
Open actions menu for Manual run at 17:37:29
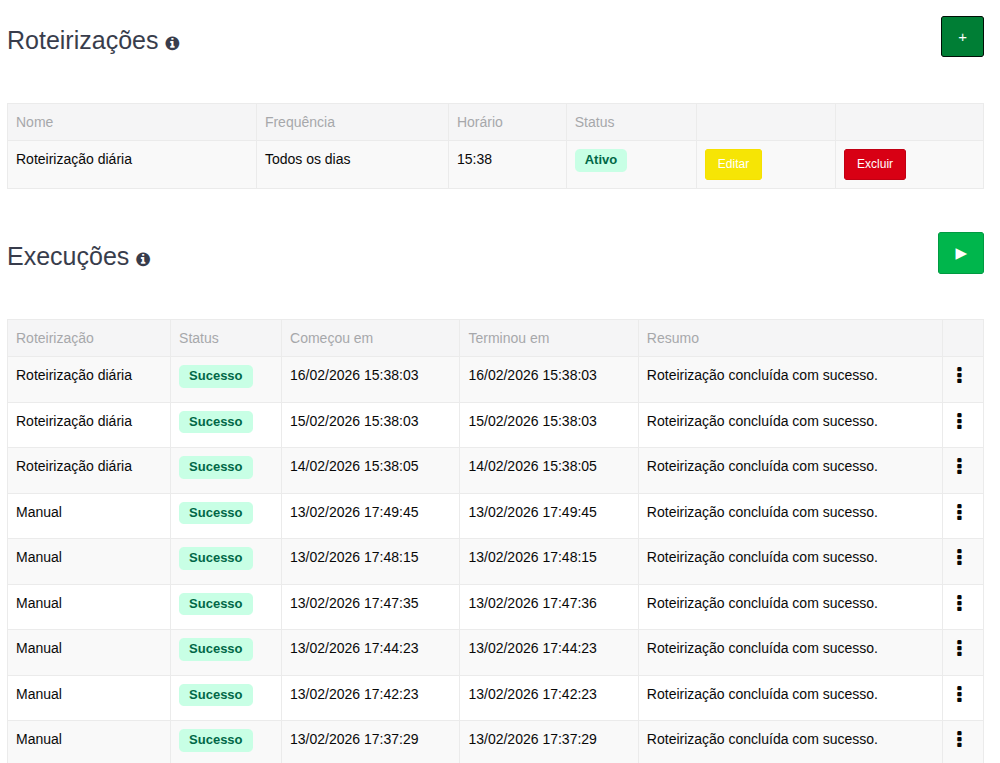click(959, 739)
